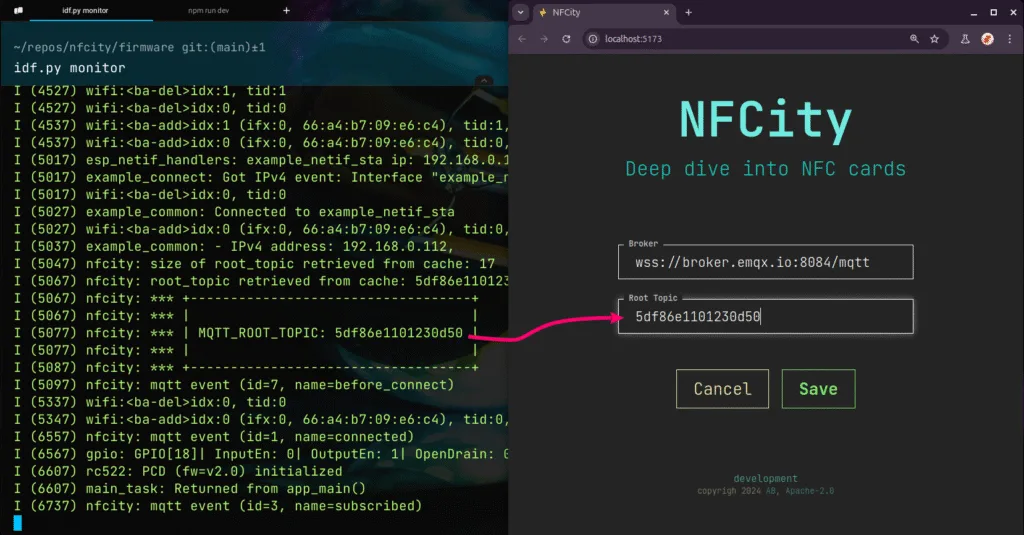Maximize the browser window
1024x535 pixels.
(x=993, y=12)
